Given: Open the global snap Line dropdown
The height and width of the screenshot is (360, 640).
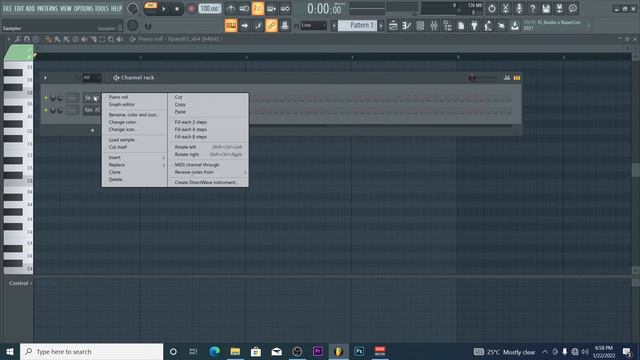Looking at the screenshot, I should [x=313, y=26].
